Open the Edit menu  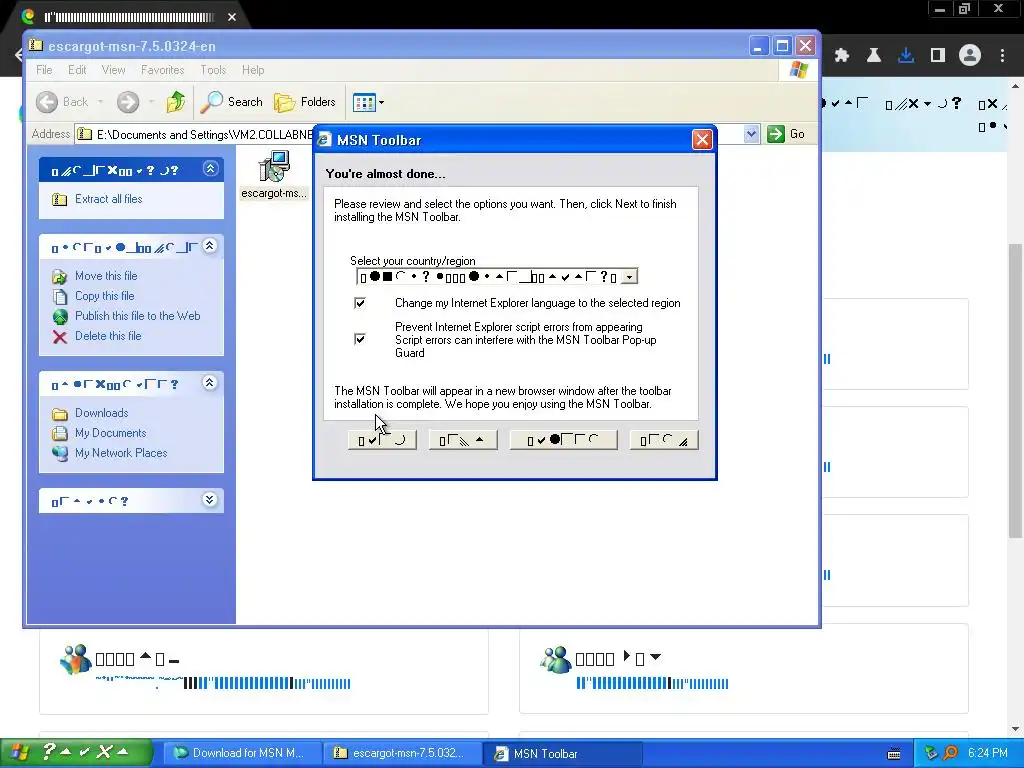(x=77, y=70)
